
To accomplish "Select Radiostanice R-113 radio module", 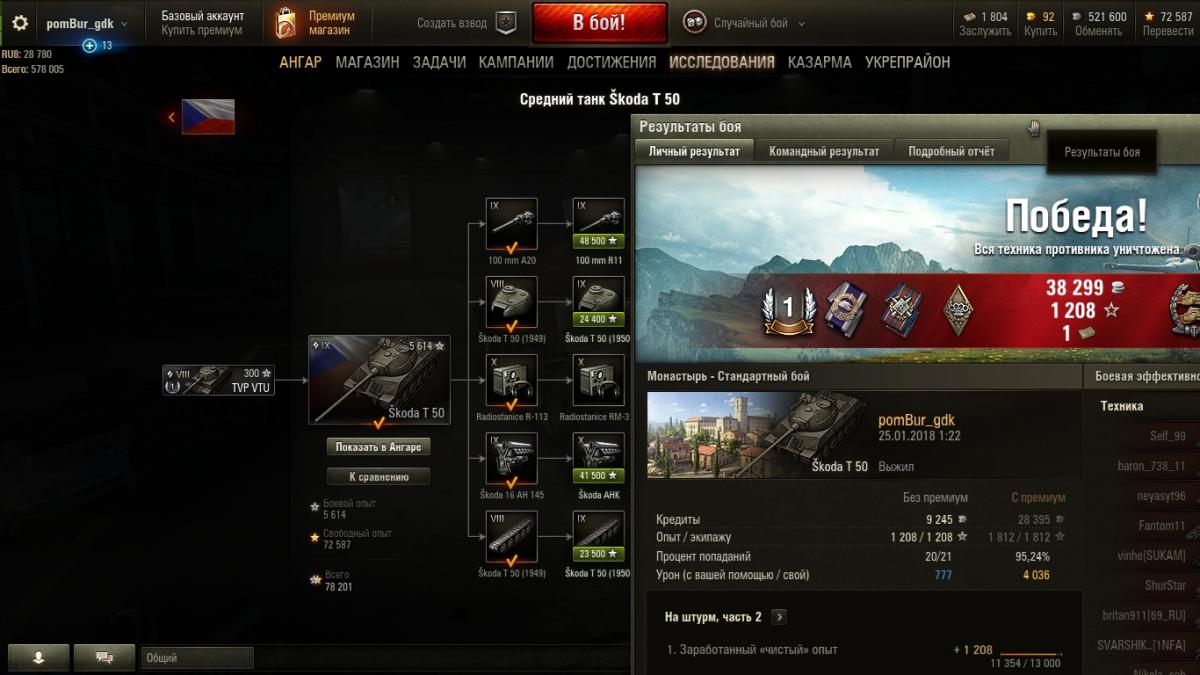I will (x=512, y=381).
